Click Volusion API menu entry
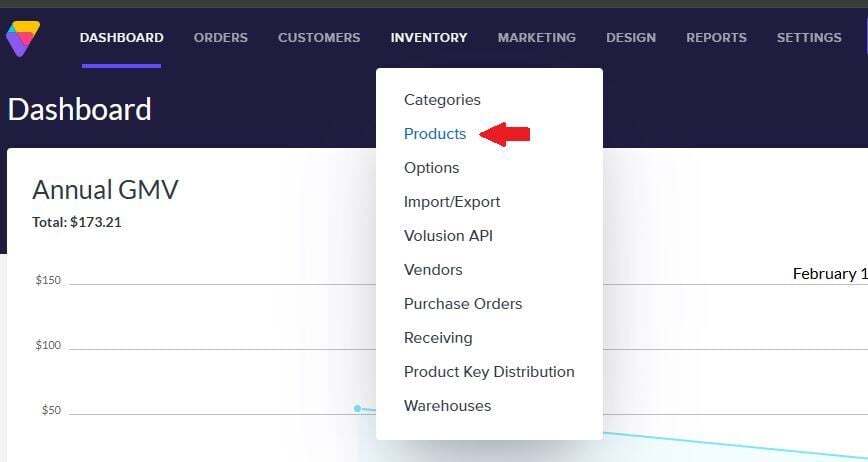 coord(448,236)
